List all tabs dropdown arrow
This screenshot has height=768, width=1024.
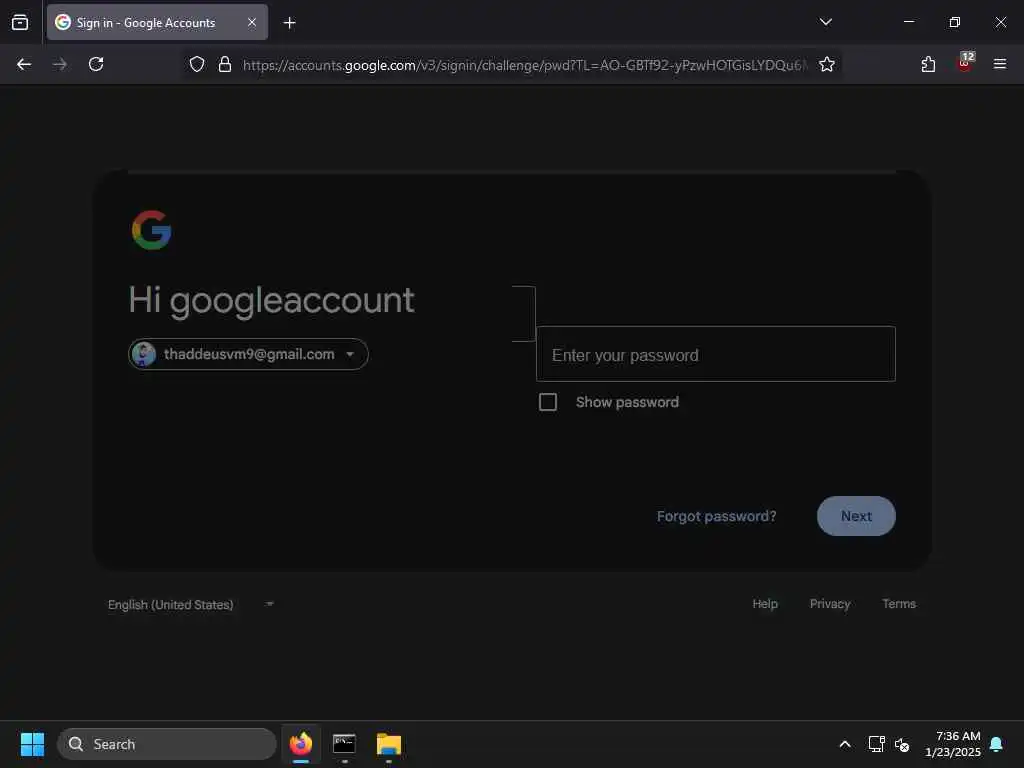pyautogui.click(x=825, y=22)
